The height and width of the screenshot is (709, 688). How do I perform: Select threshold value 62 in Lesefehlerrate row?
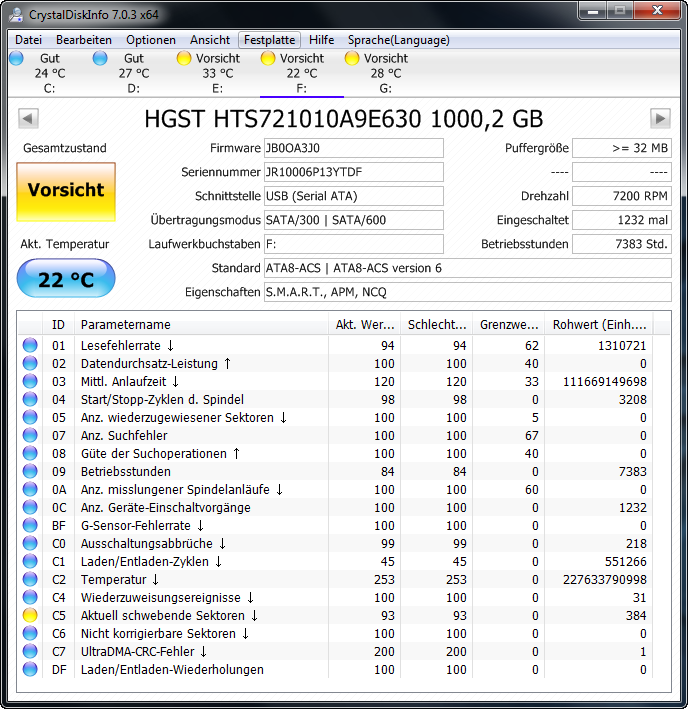[x=532, y=345]
